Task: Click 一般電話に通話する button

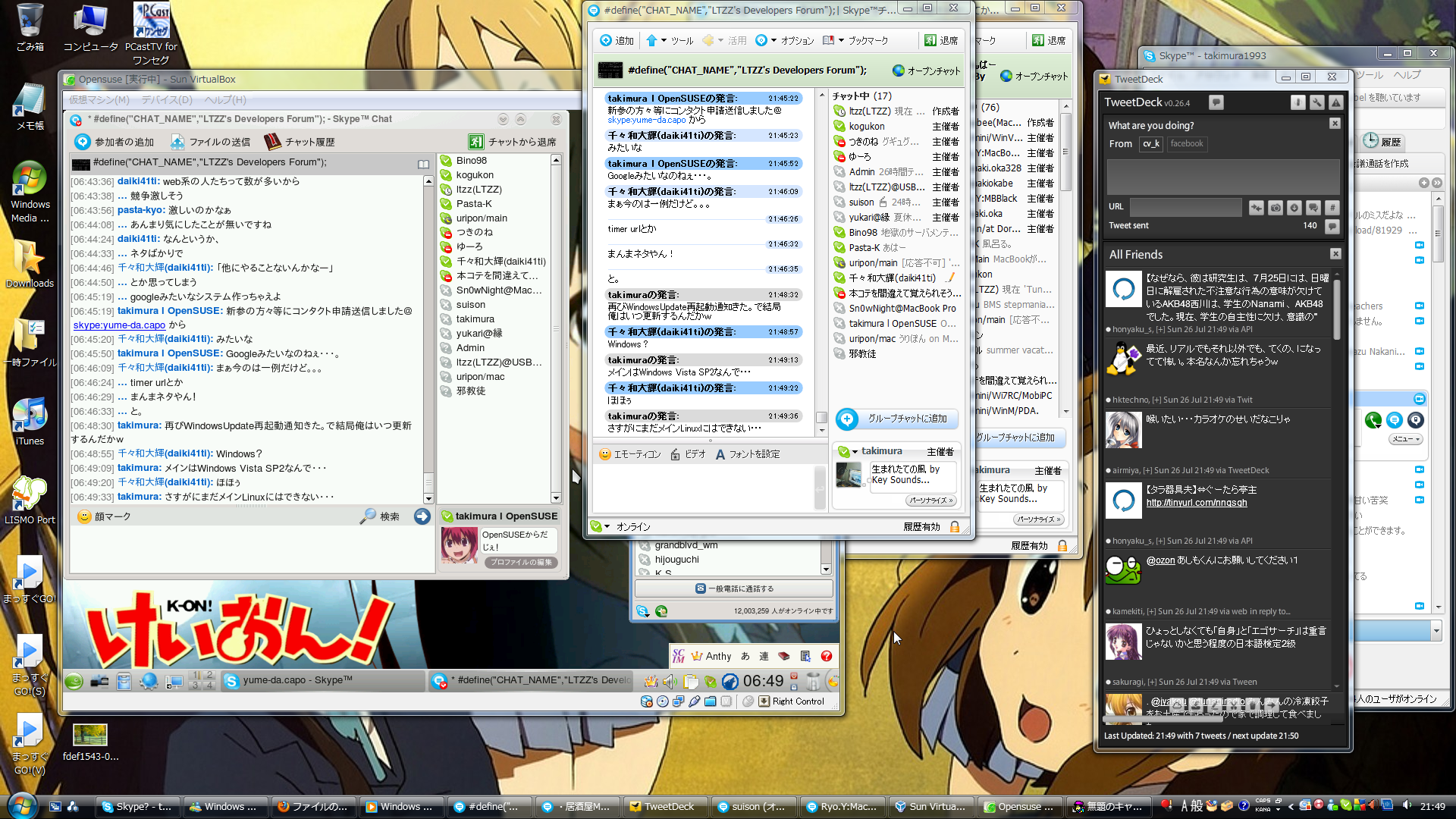Action: [x=734, y=588]
